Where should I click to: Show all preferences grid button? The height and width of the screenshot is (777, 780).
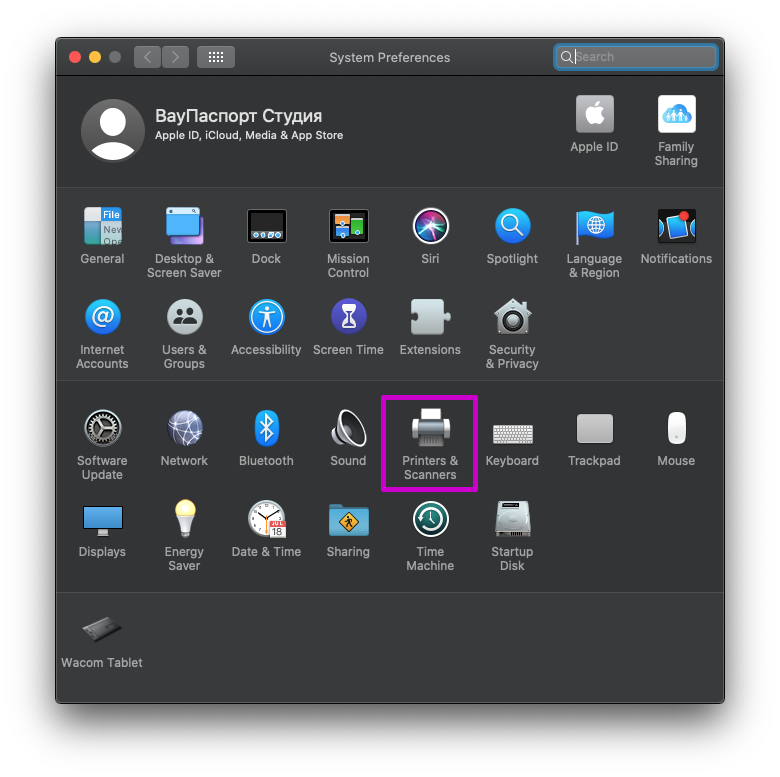pyautogui.click(x=216, y=57)
